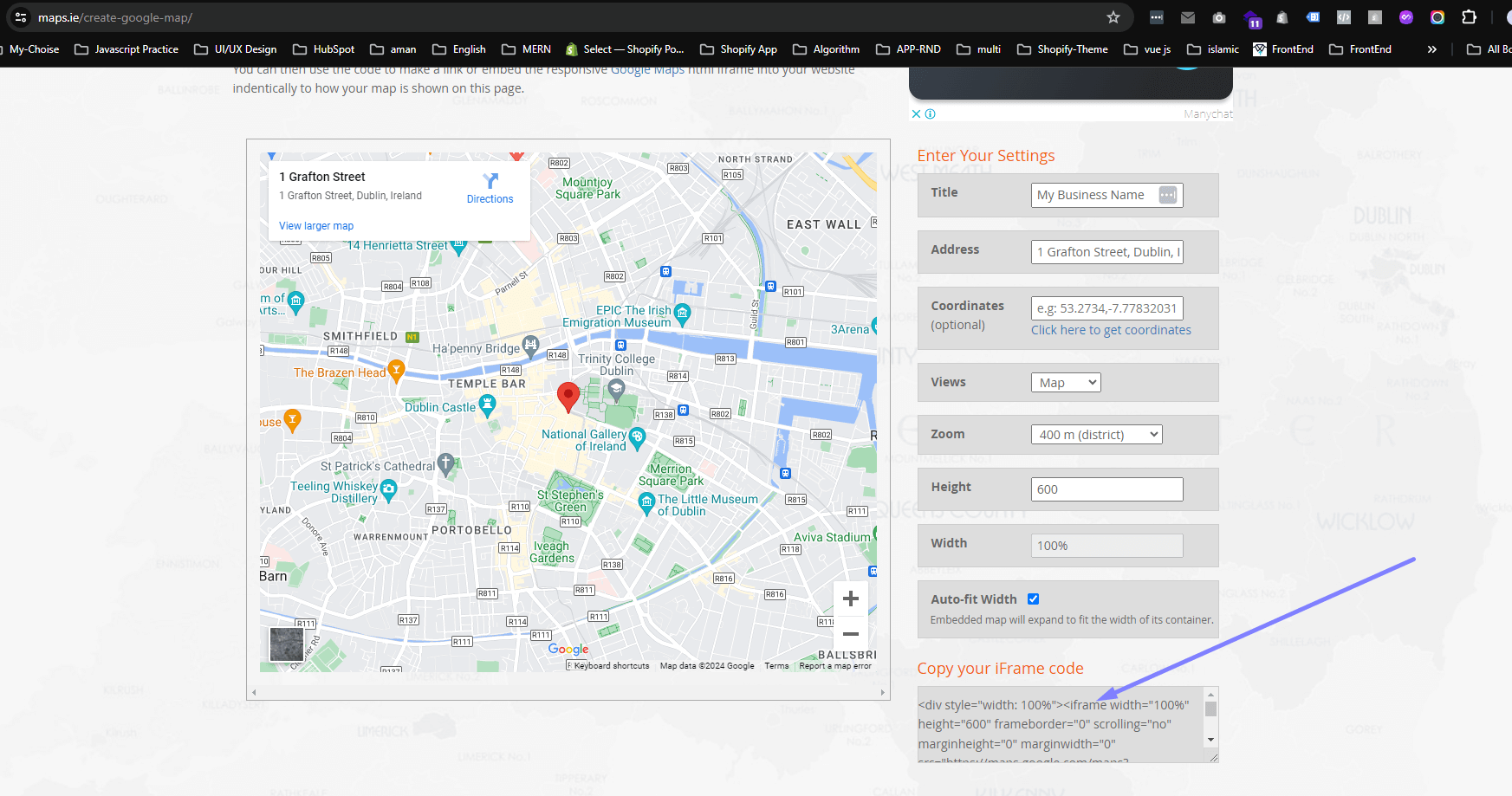The image size is (1512, 796).
Task: Open the Shopify-Theme bookmark folder
Action: click(x=1062, y=49)
